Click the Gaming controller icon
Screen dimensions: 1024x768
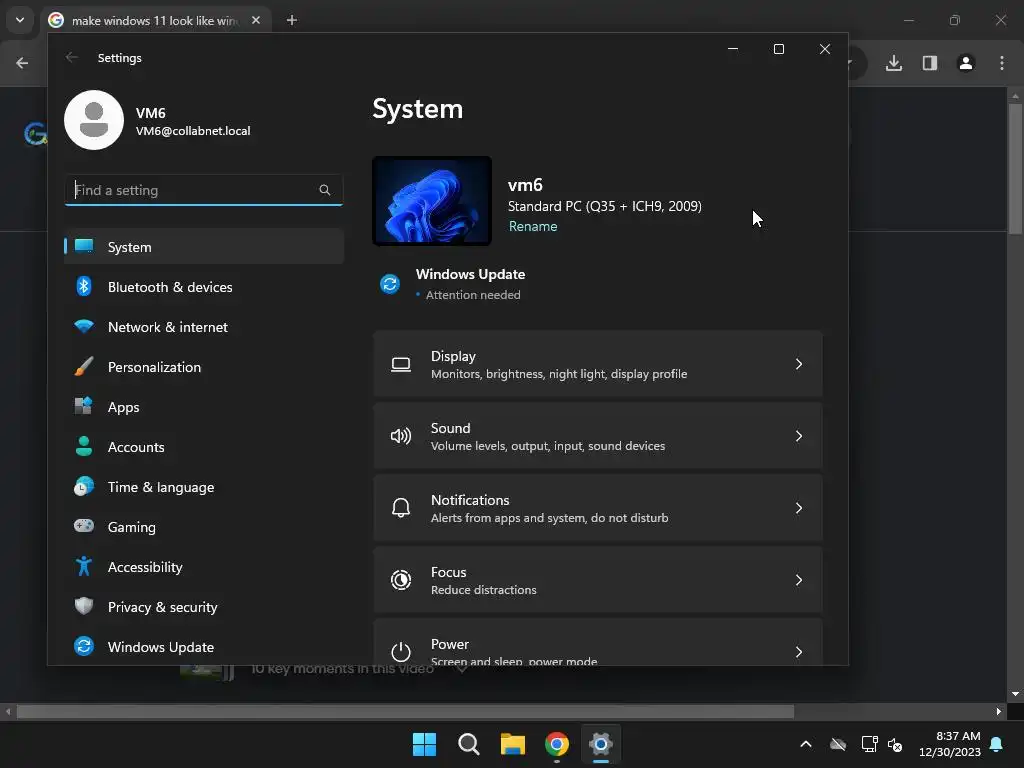coord(84,526)
